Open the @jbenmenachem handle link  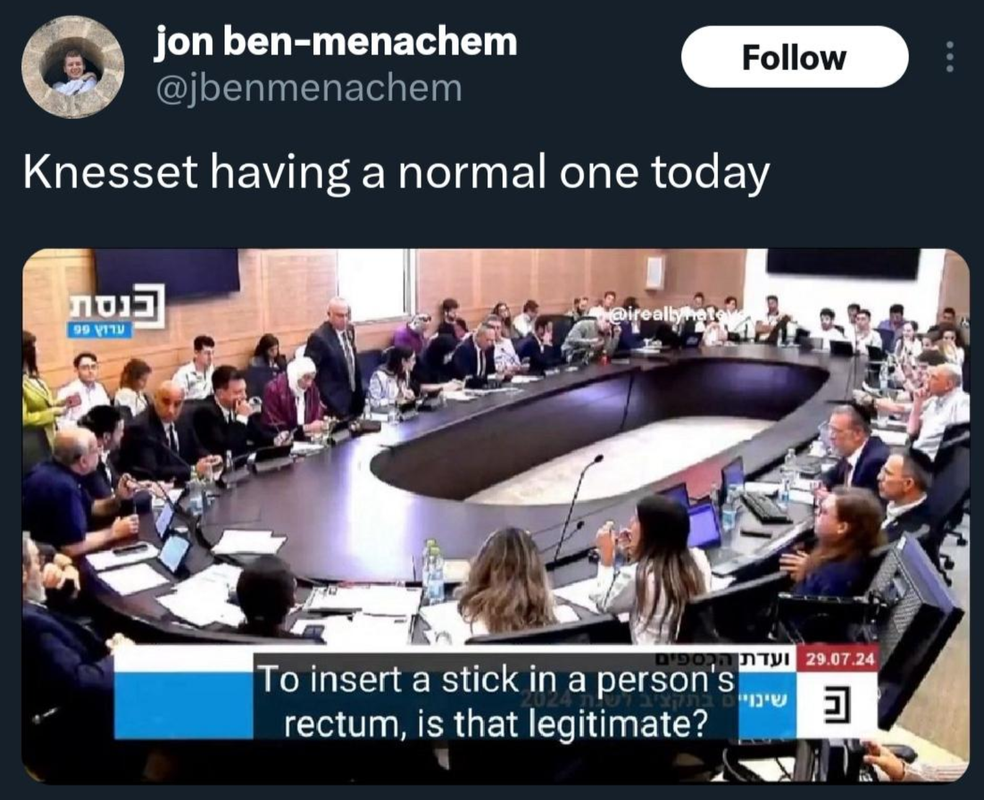tap(309, 88)
